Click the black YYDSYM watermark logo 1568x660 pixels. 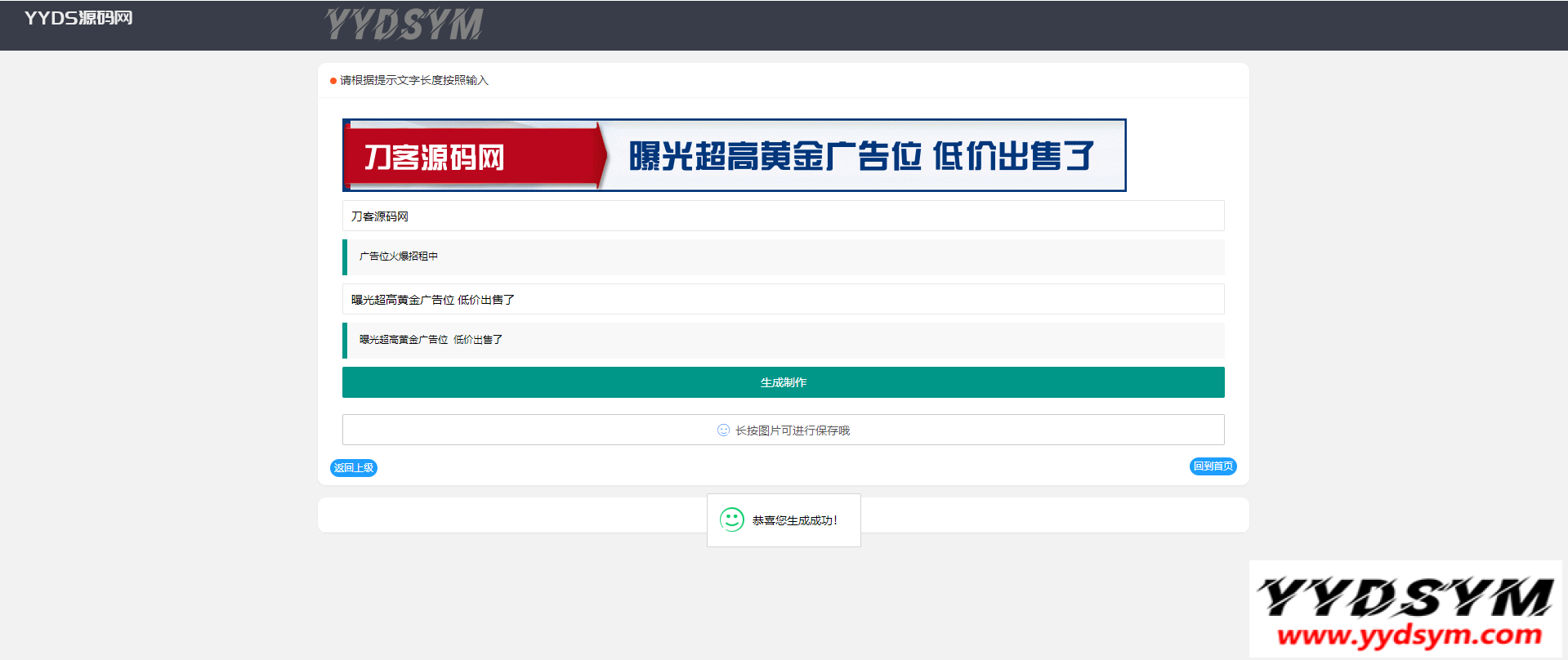click(x=1405, y=597)
